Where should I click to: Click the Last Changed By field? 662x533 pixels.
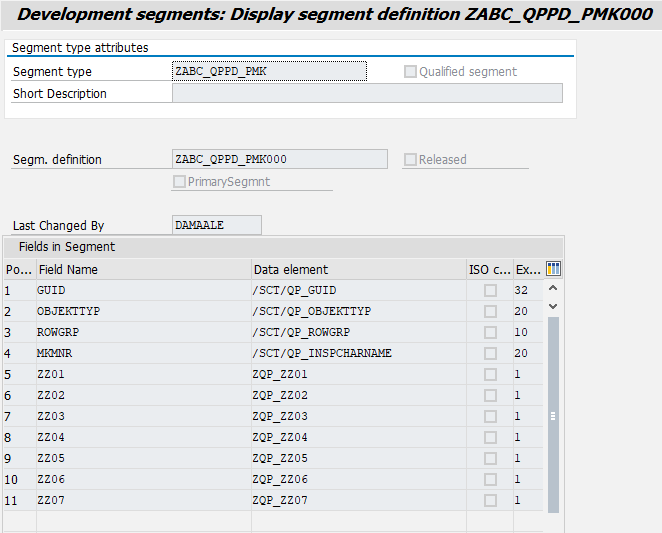(x=216, y=226)
